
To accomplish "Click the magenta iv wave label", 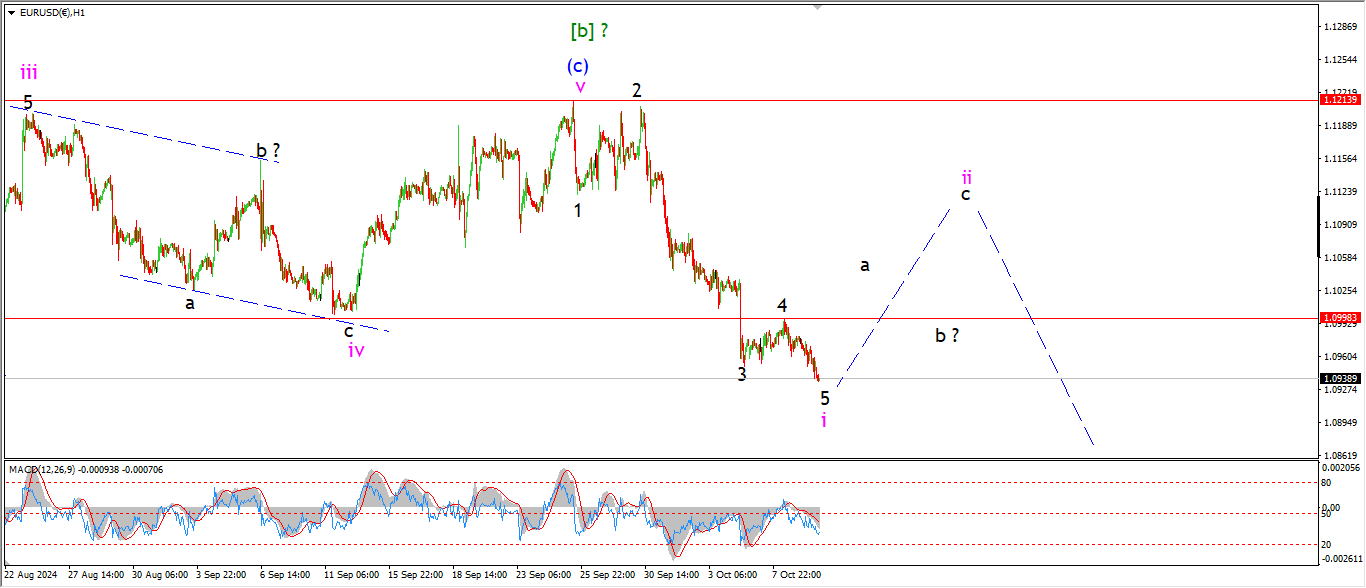I will pyautogui.click(x=356, y=350).
